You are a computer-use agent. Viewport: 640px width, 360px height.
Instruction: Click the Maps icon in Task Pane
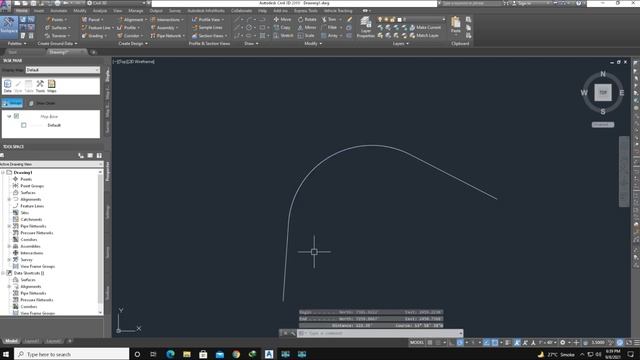point(51,86)
